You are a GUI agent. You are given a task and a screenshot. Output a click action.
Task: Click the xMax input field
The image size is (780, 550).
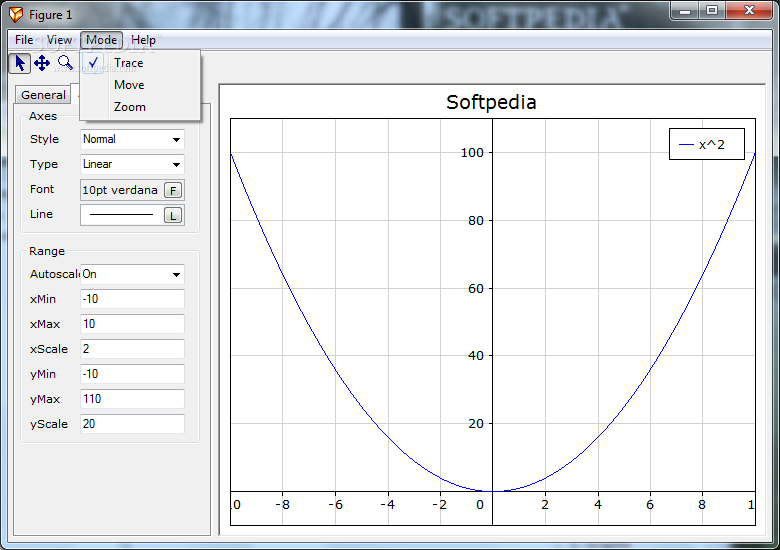[132, 324]
